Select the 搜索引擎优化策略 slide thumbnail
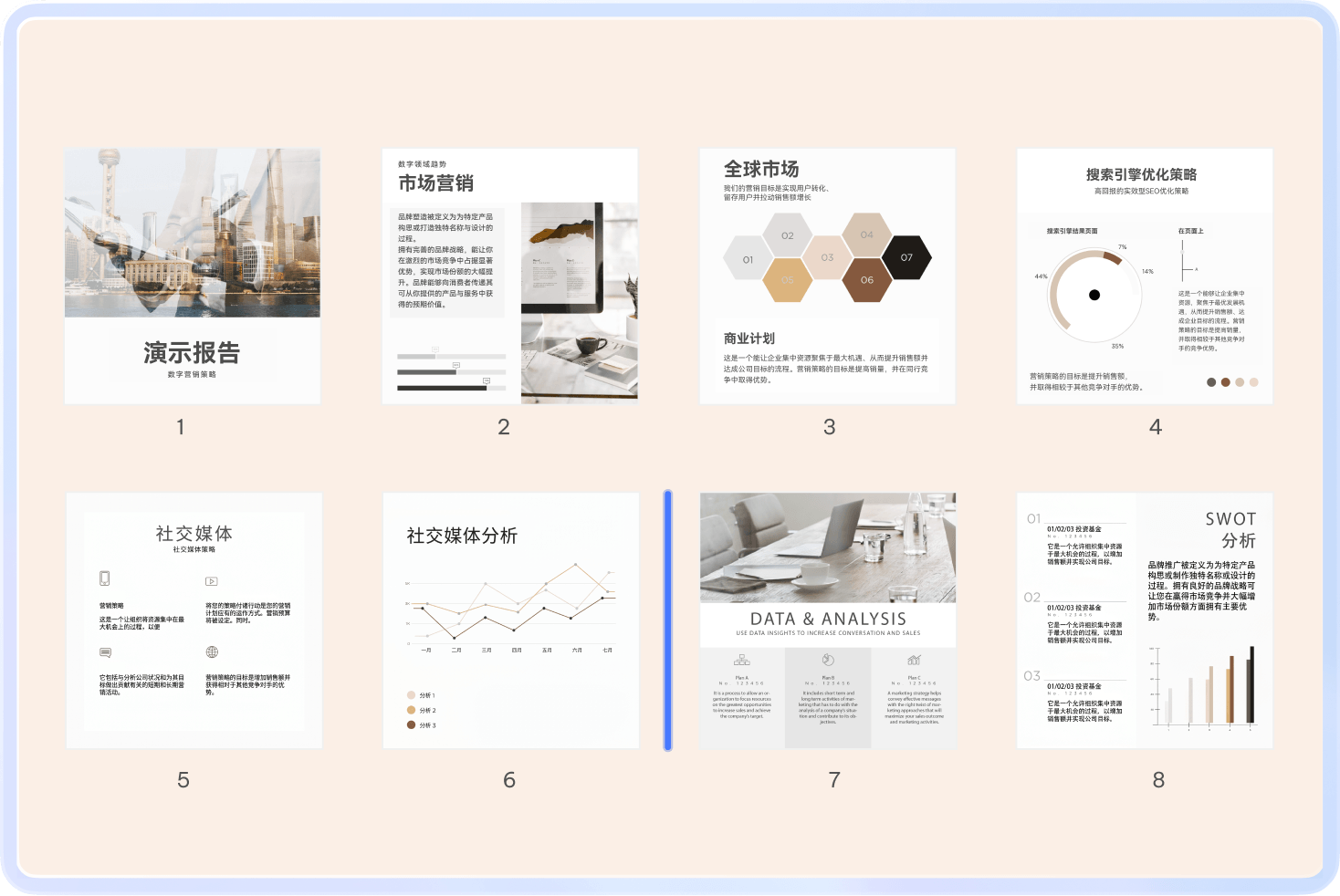This screenshot has width=1340, height=896. [x=1145, y=276]
